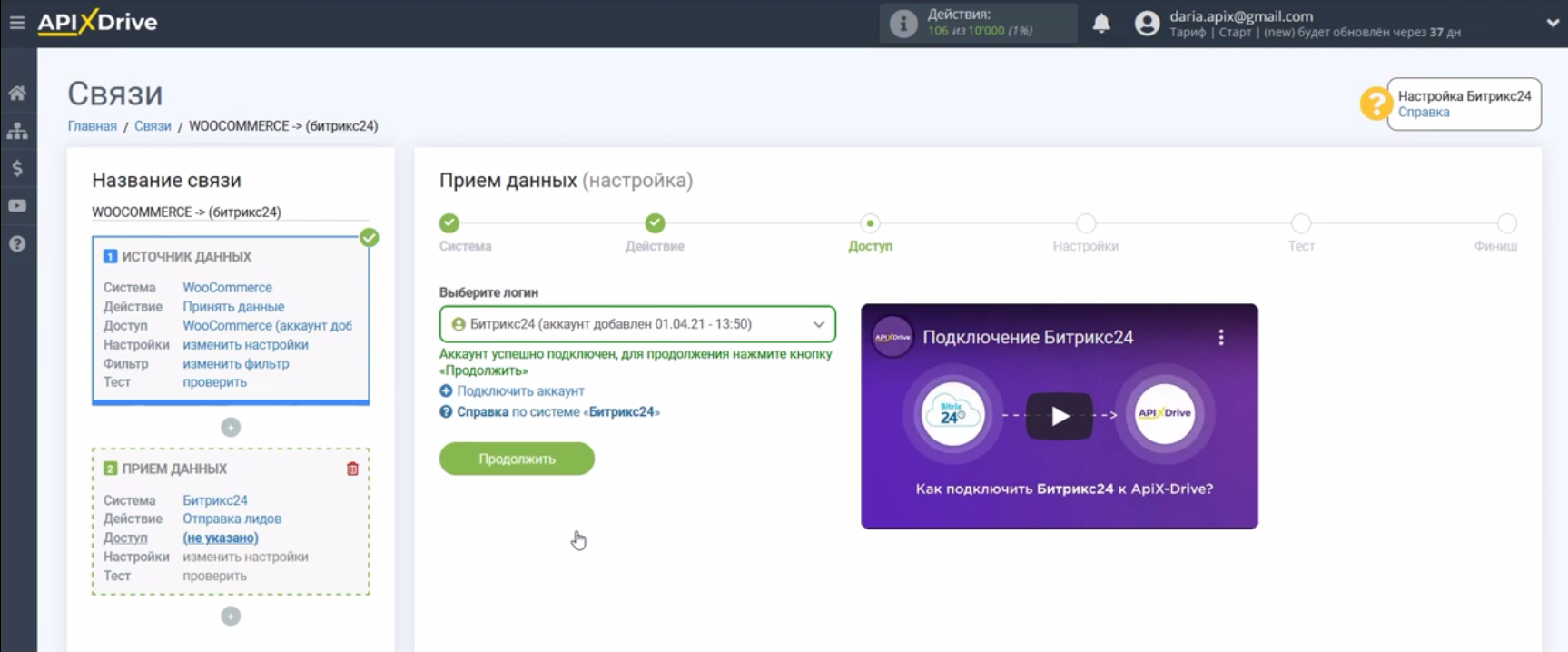Click the receiver изменить настройки text

point(245,557)
